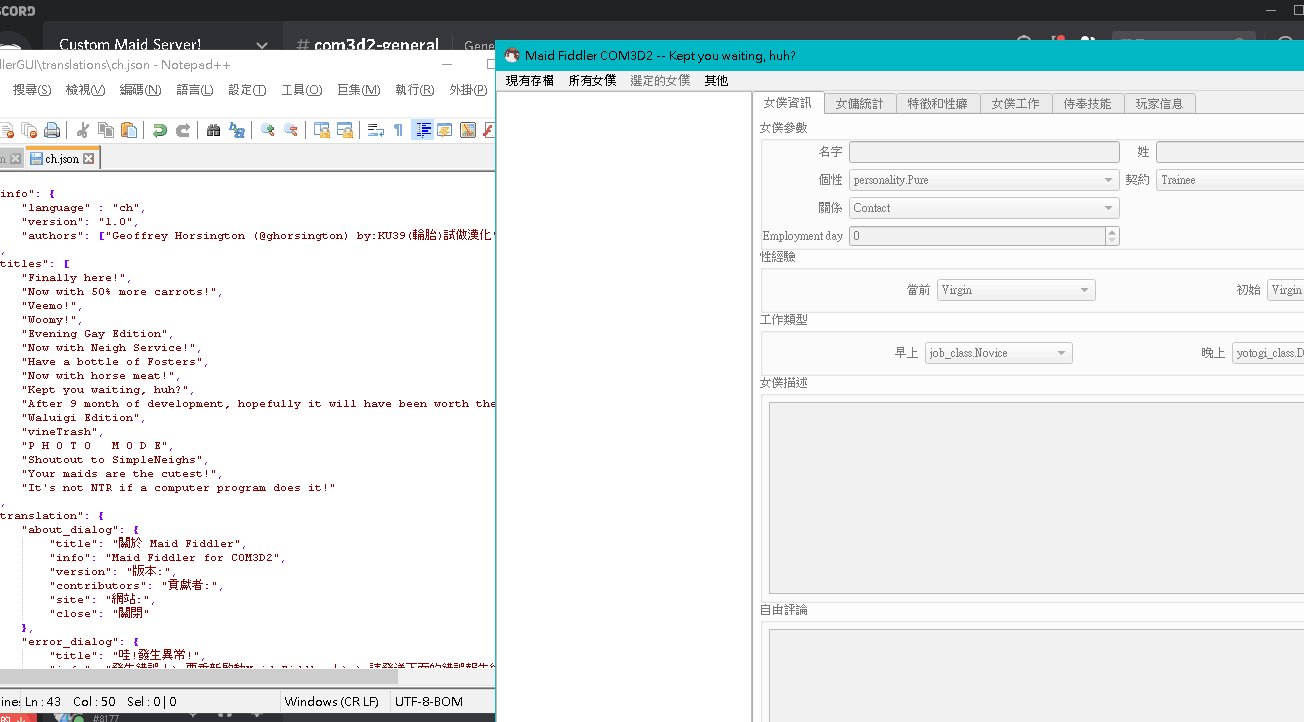Viewport: 1304px width, 722px height.
Task: Open the 所有女僕 menu in Maid Fiddler
Action: tap(592, 80)
